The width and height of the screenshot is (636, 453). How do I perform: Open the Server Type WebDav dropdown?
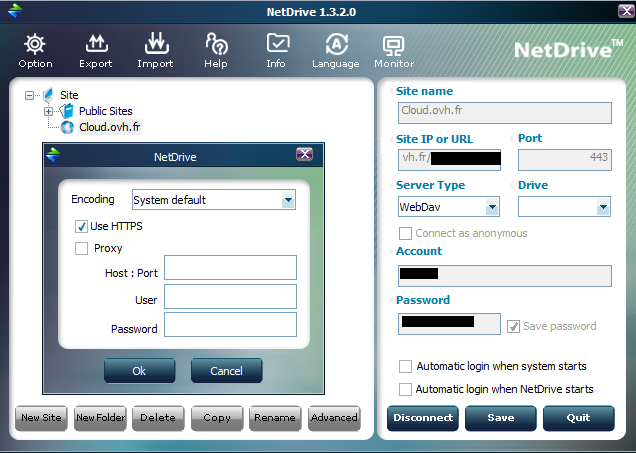(x=492, y=207)
